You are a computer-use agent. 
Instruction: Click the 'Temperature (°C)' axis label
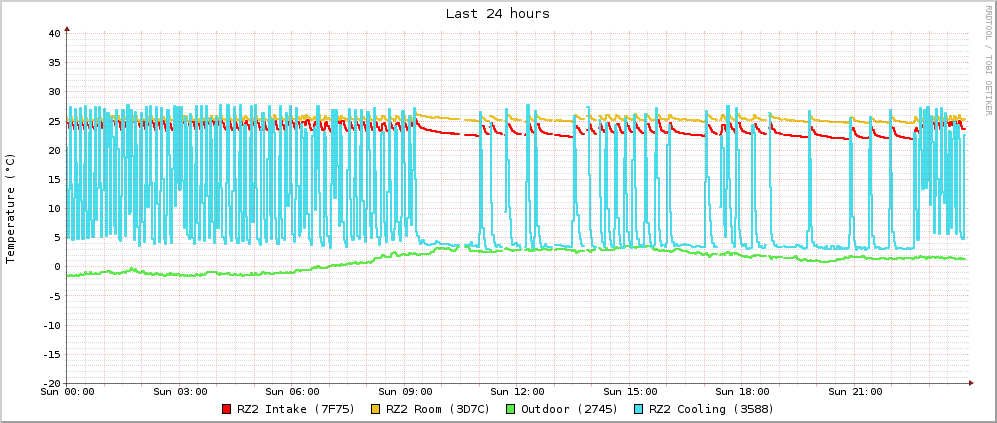(10, 207)
